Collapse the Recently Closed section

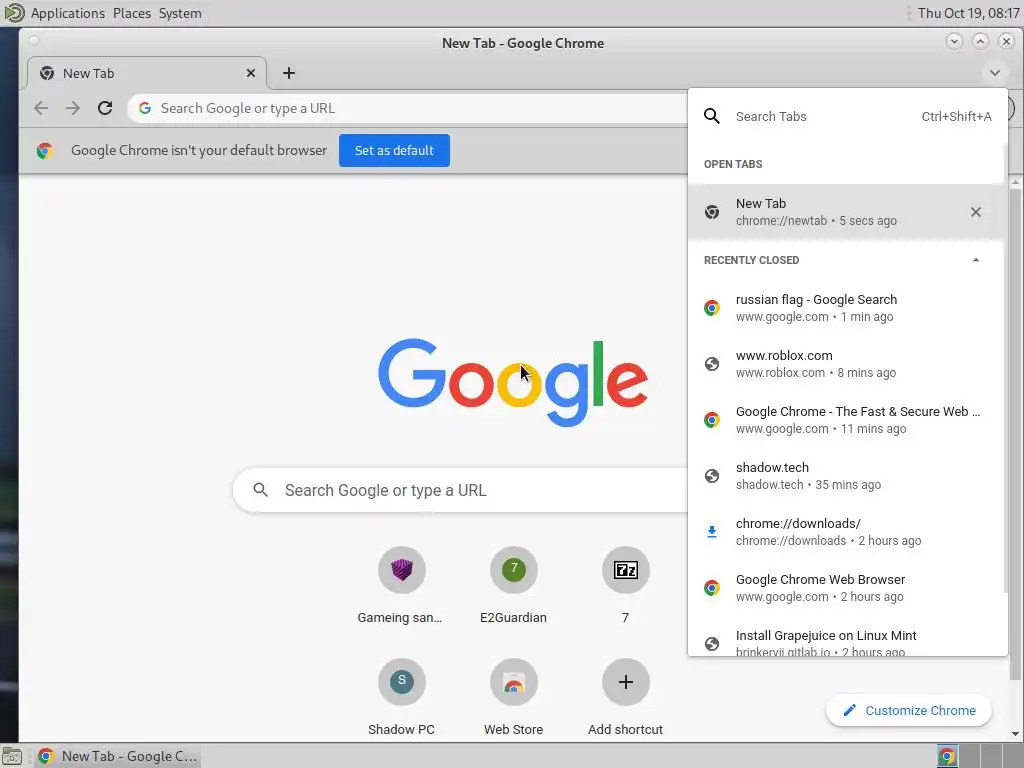coord(976,260)
